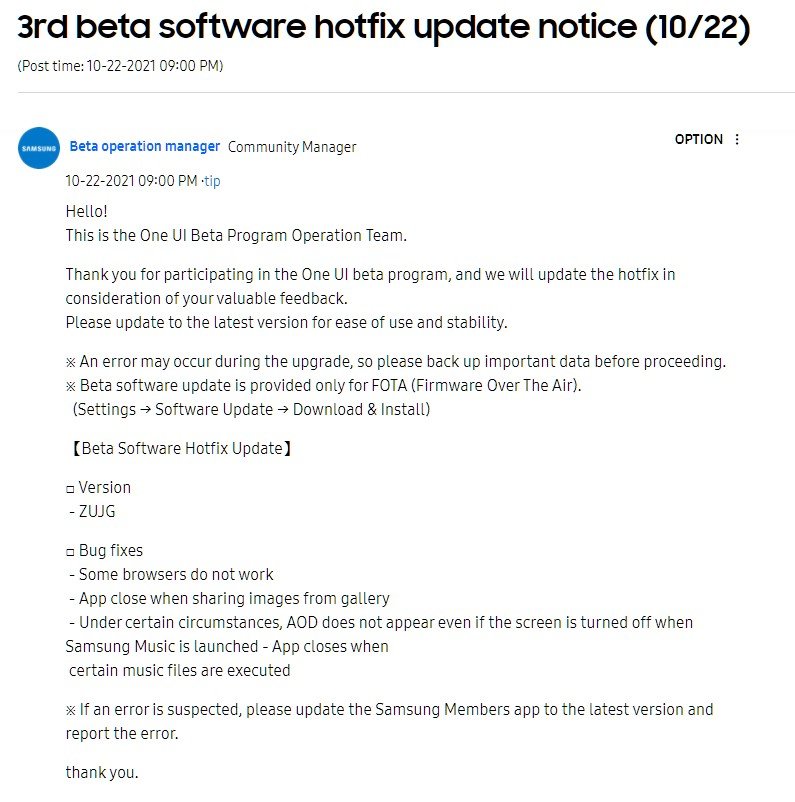Click the 'tip' tag link

(212, 181)
